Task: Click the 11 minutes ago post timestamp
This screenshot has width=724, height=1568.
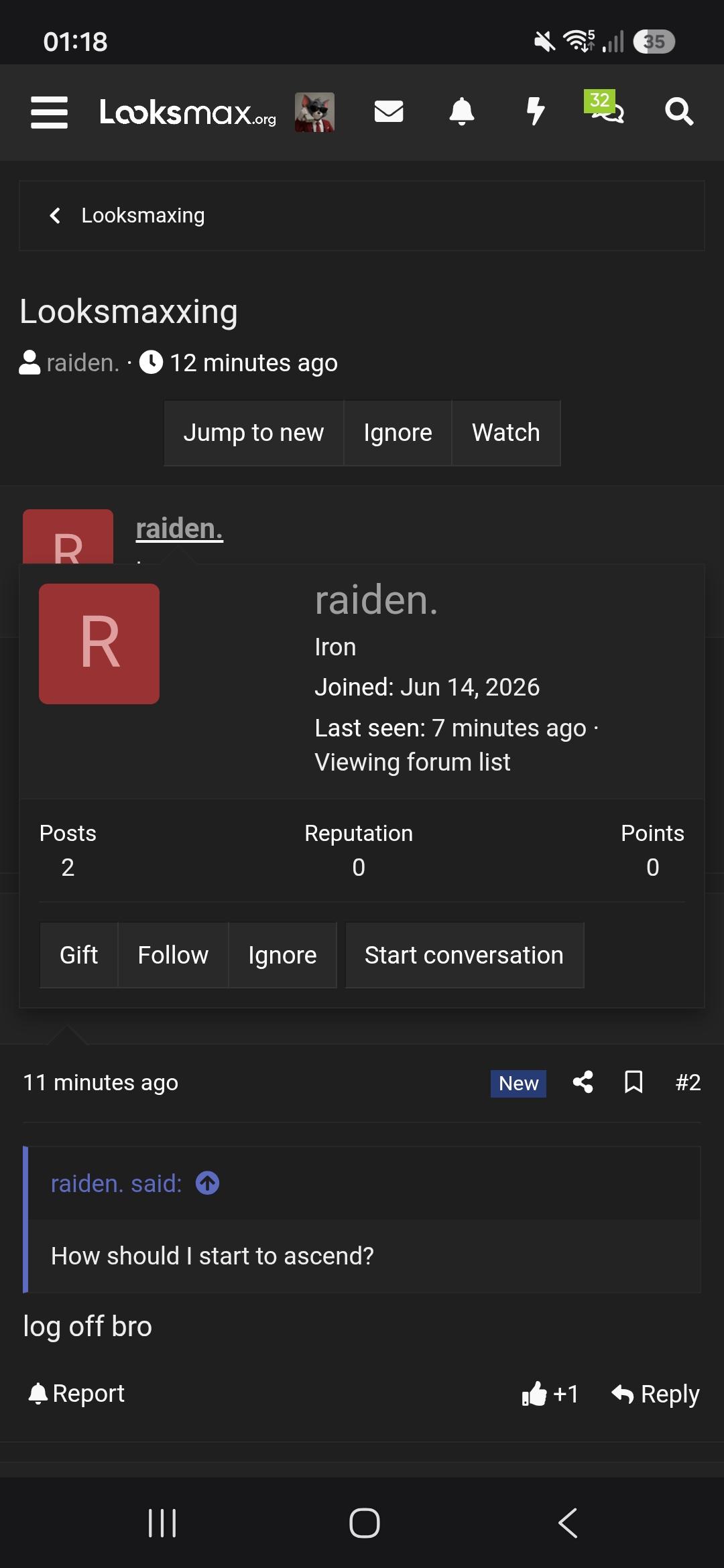Action: pyautogui.click(x=101, y=1082)
